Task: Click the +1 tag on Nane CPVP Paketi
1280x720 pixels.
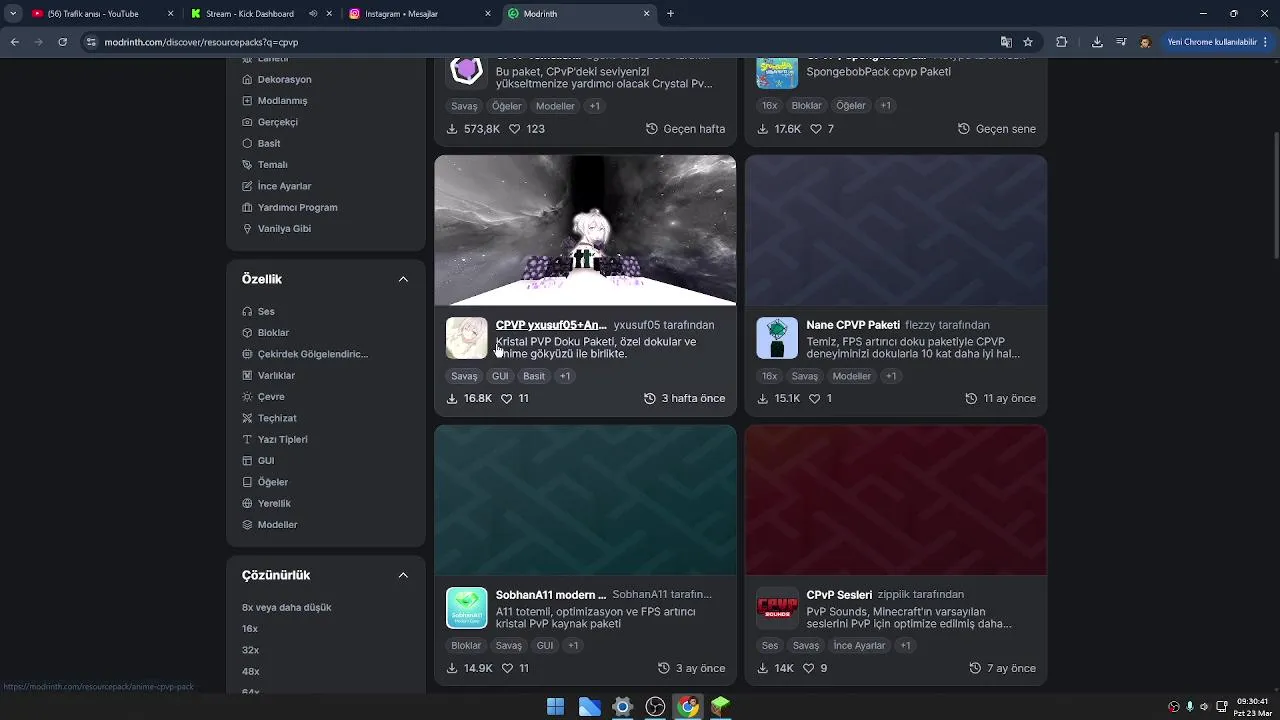Action: (x=891, y=376)
